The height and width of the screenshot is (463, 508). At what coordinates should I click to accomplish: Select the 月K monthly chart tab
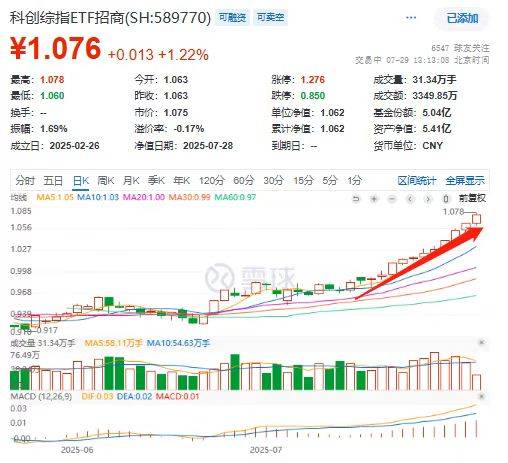(131, 181)
